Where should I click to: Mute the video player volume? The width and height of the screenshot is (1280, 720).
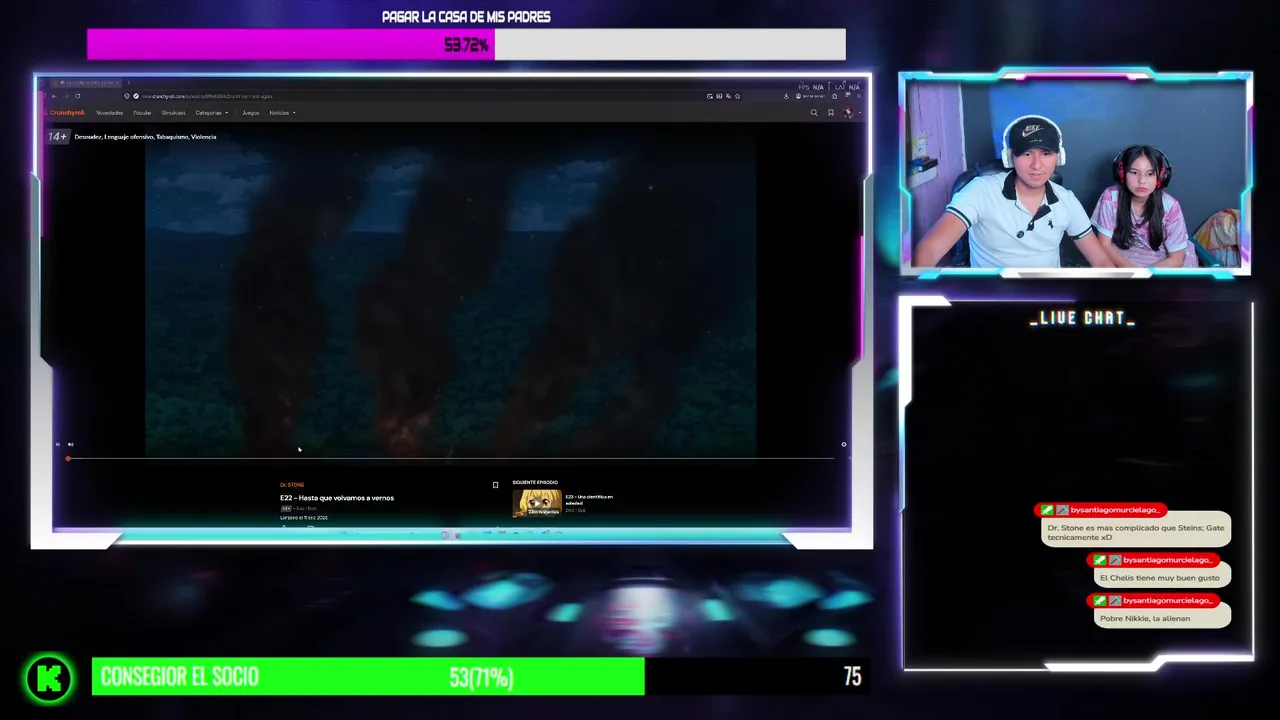click(x=70, y=444)
